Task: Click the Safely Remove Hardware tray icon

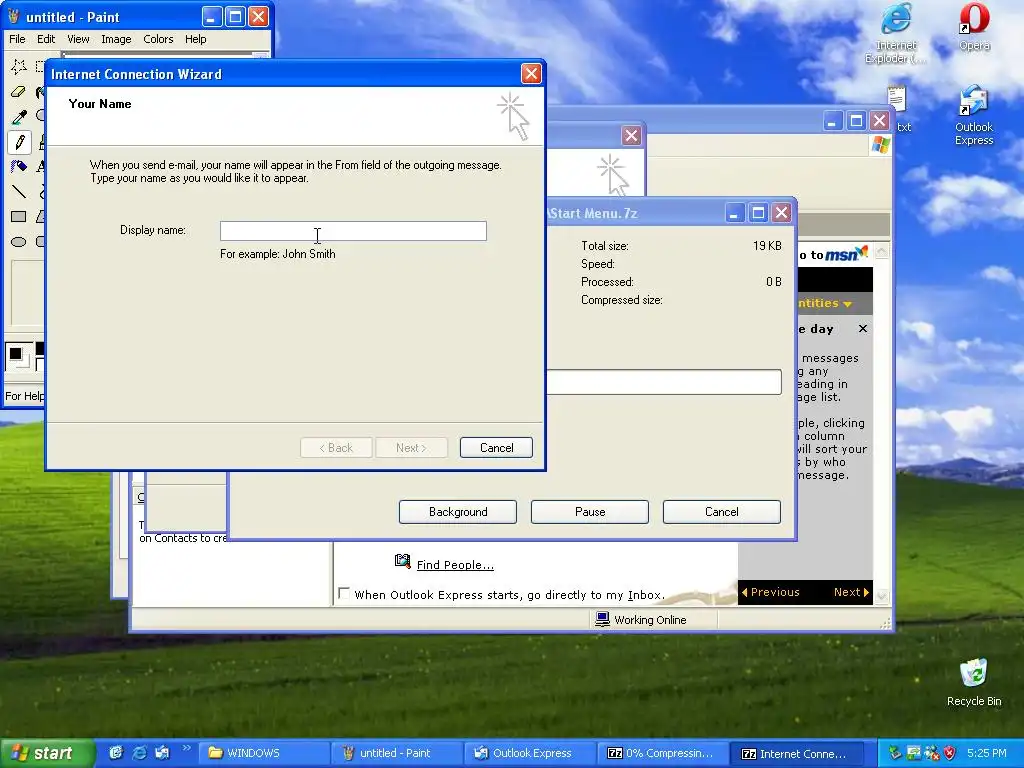Action: tap(895, 753)
